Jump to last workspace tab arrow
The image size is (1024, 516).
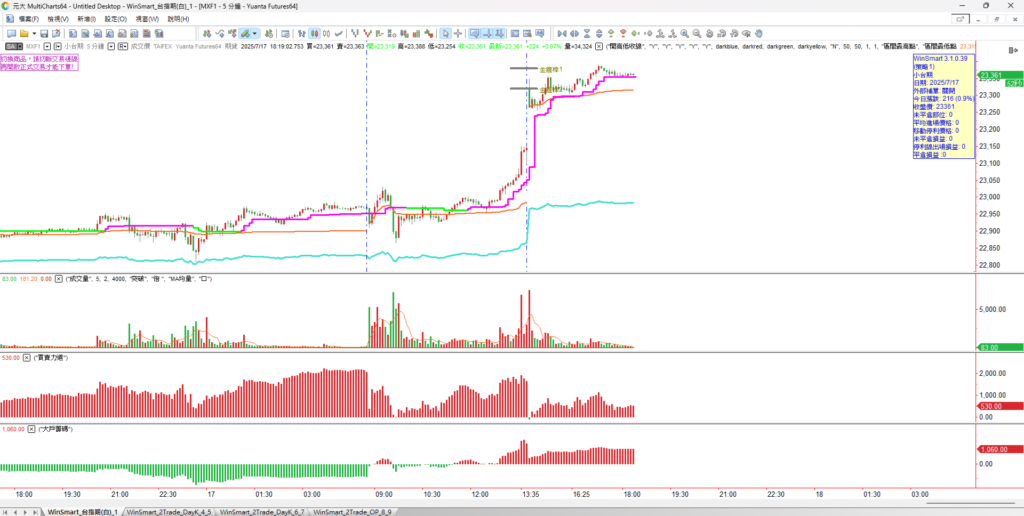35,511
